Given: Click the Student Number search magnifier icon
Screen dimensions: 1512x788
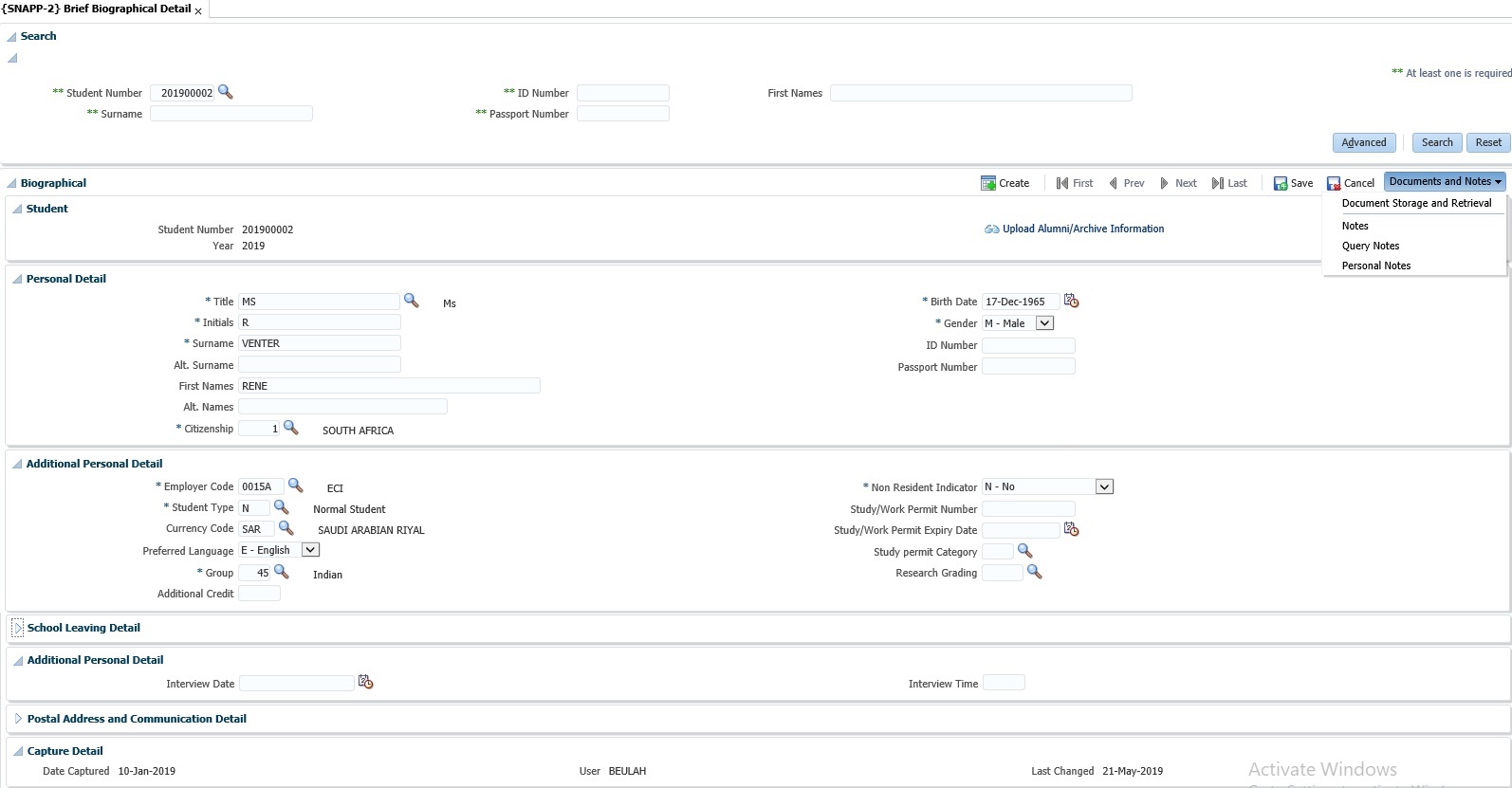Looking at the screenshot, I should point(226,92).
